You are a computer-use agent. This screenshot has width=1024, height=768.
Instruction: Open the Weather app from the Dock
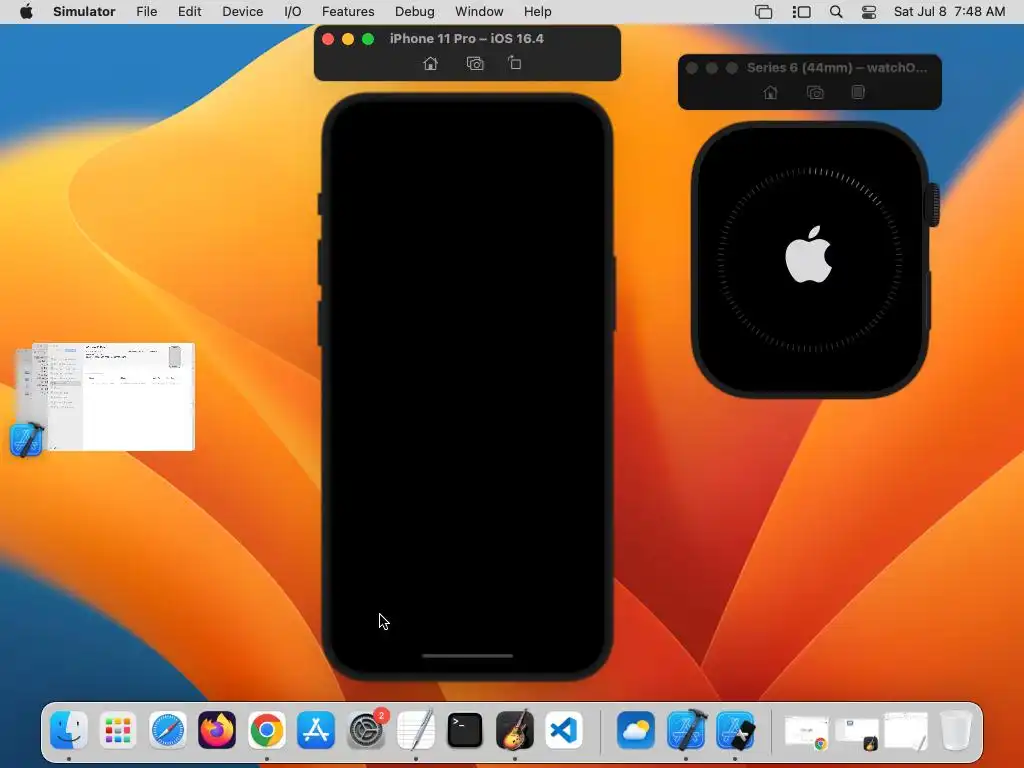[x=636, y=729]
